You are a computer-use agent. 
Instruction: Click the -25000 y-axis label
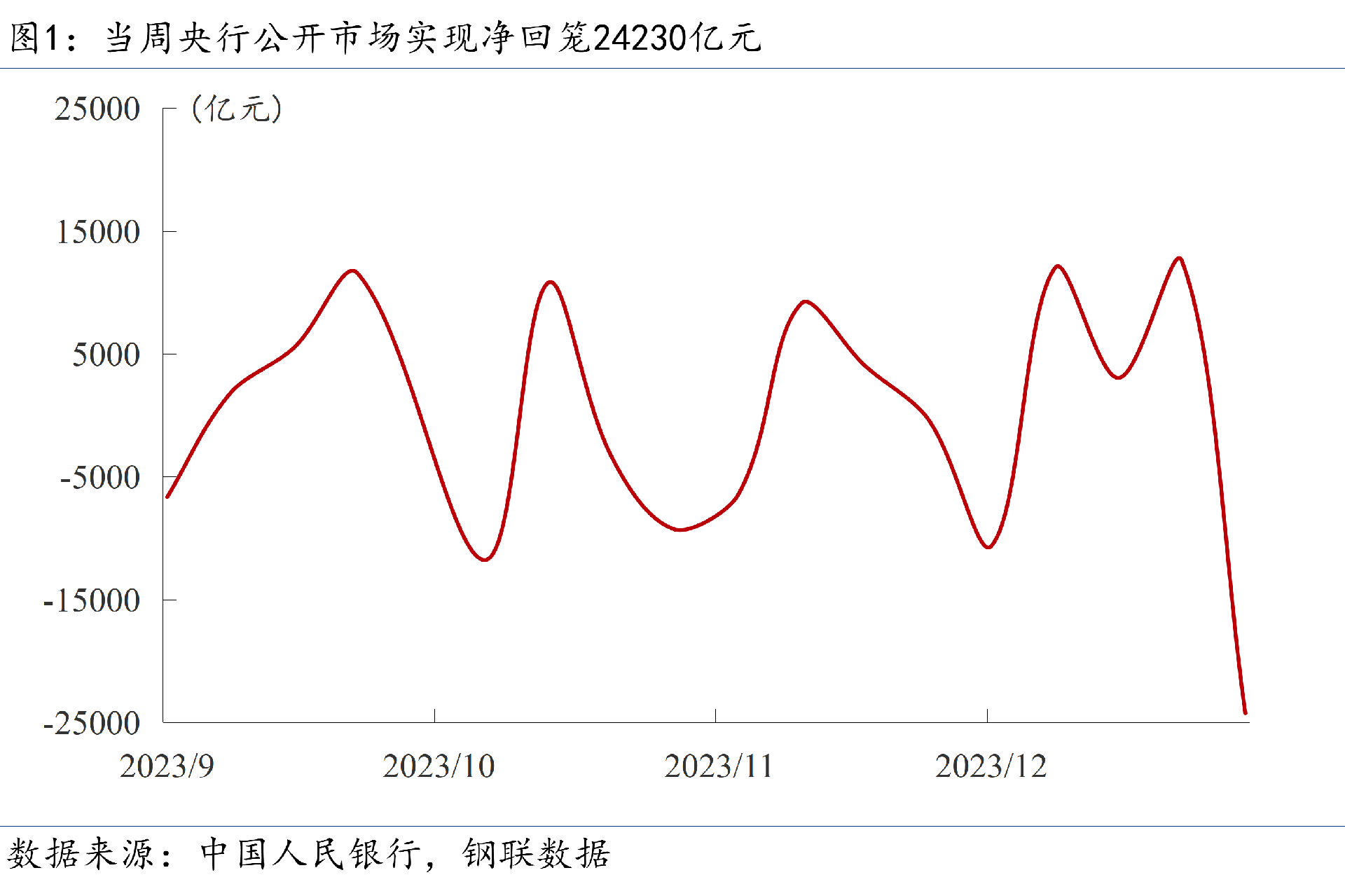pos(91,724)
